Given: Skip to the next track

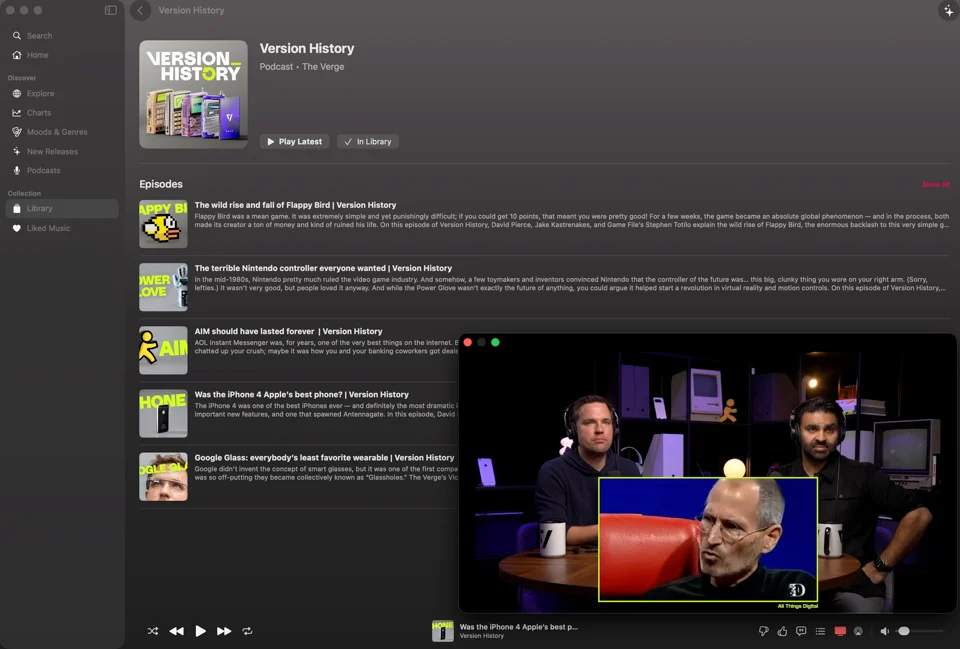Looking at the screenshot, I should coord(224,631).
